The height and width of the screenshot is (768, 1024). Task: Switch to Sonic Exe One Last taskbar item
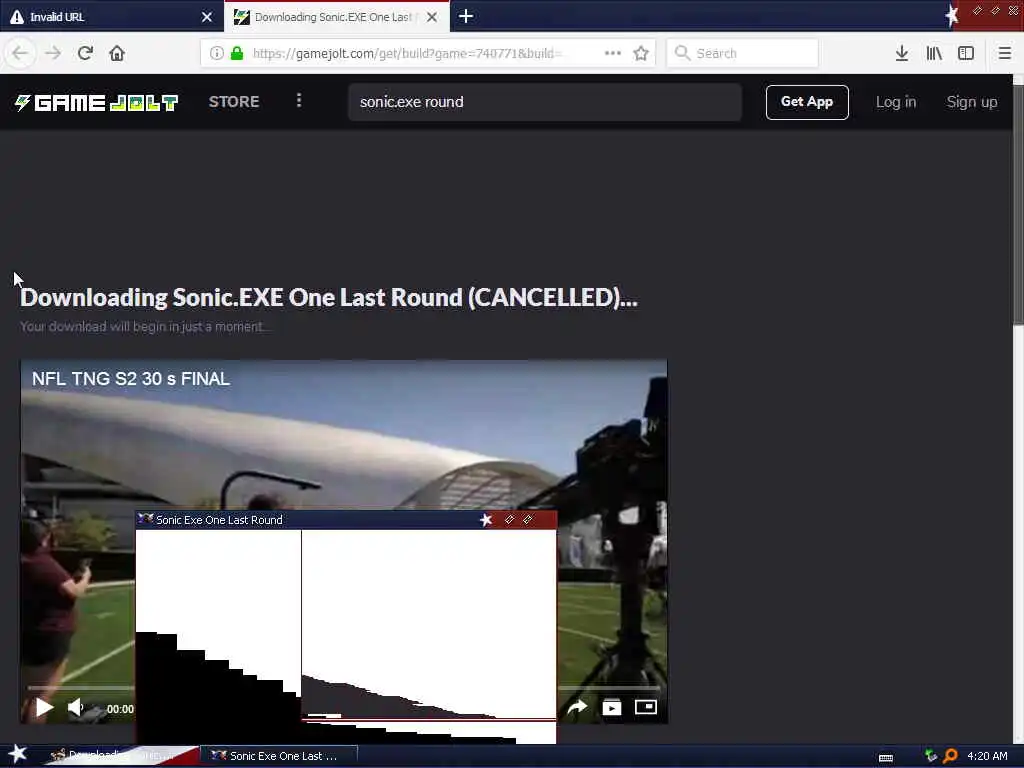[281, 756]
